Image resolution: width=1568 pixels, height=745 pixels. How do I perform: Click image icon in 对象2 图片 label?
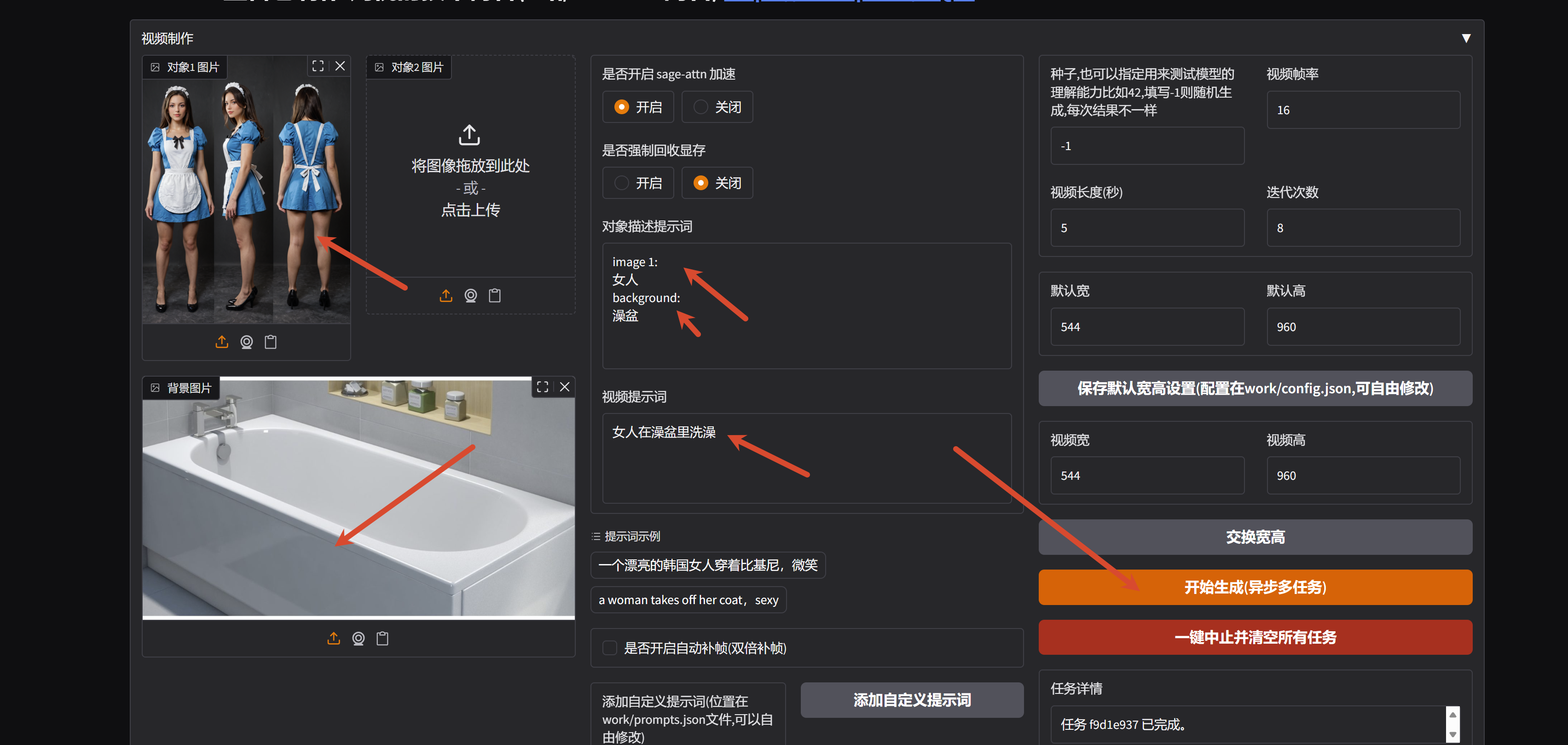point(379,67)
